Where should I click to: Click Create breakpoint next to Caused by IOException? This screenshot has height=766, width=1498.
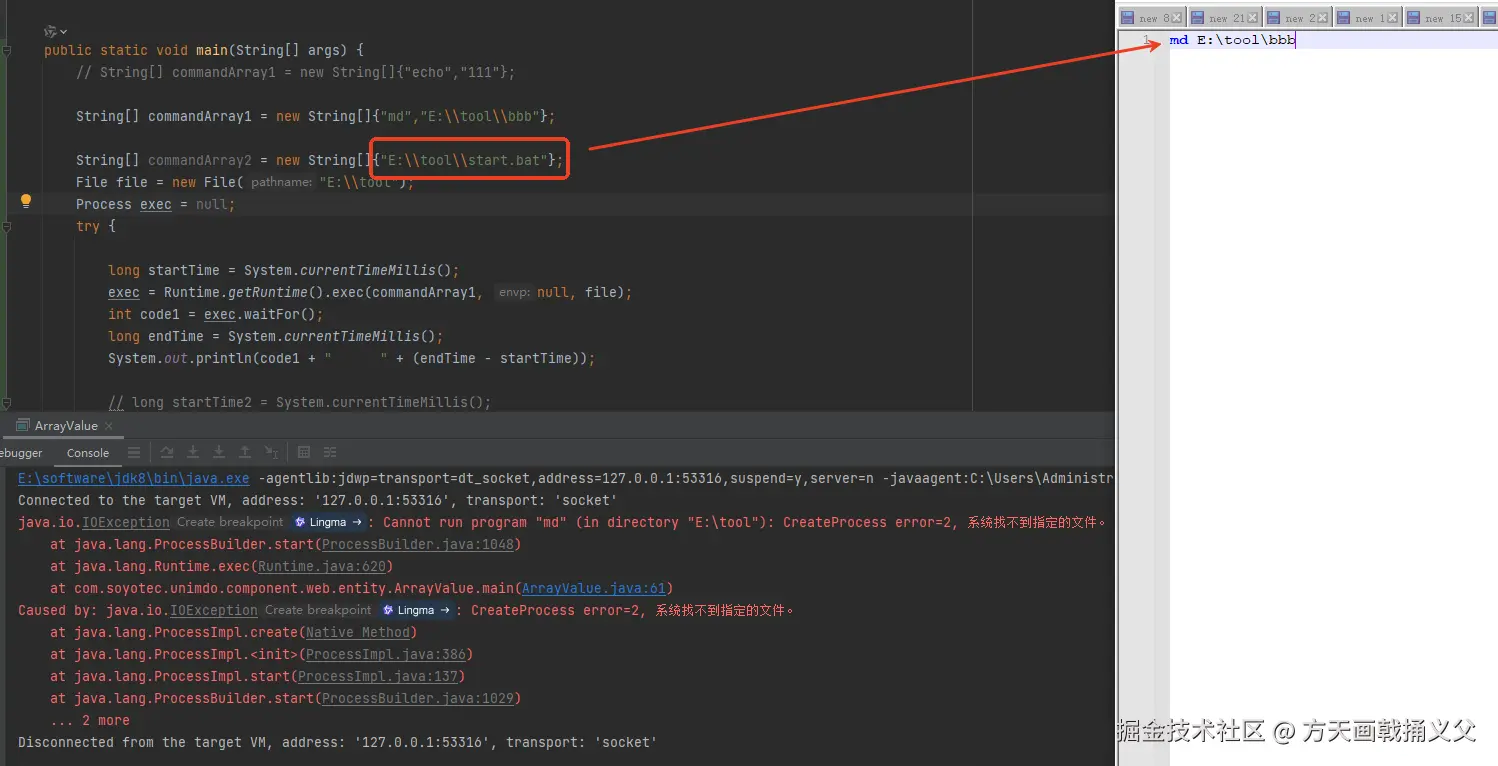318,610
